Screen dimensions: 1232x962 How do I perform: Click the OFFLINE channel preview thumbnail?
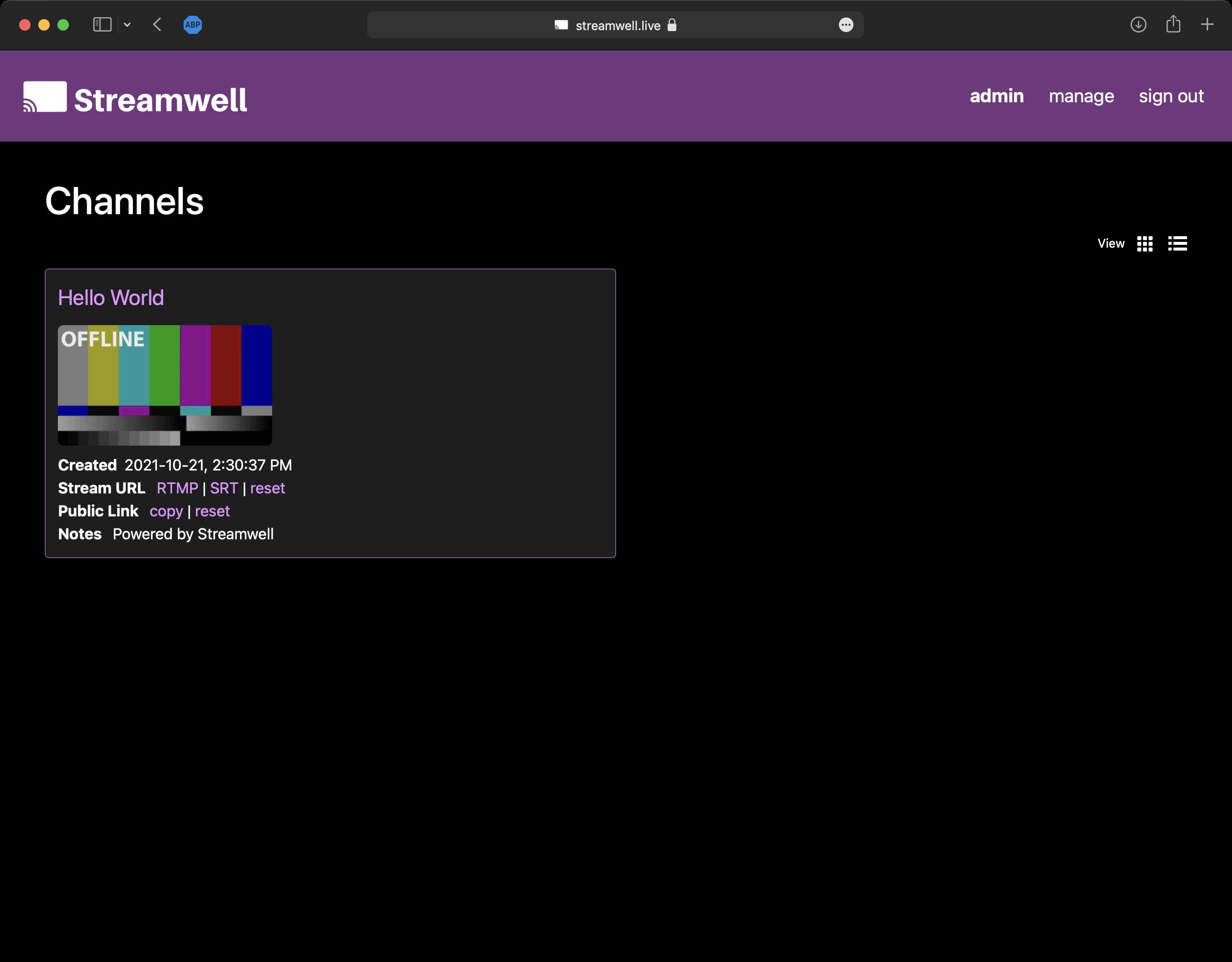[165, 385]
